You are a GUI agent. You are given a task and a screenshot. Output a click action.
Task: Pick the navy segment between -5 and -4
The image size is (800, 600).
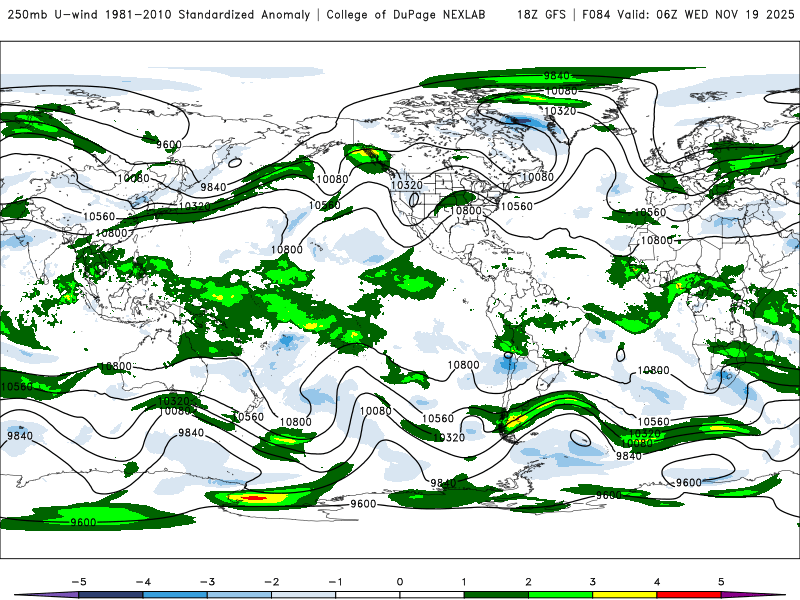[x=111, y=595]
